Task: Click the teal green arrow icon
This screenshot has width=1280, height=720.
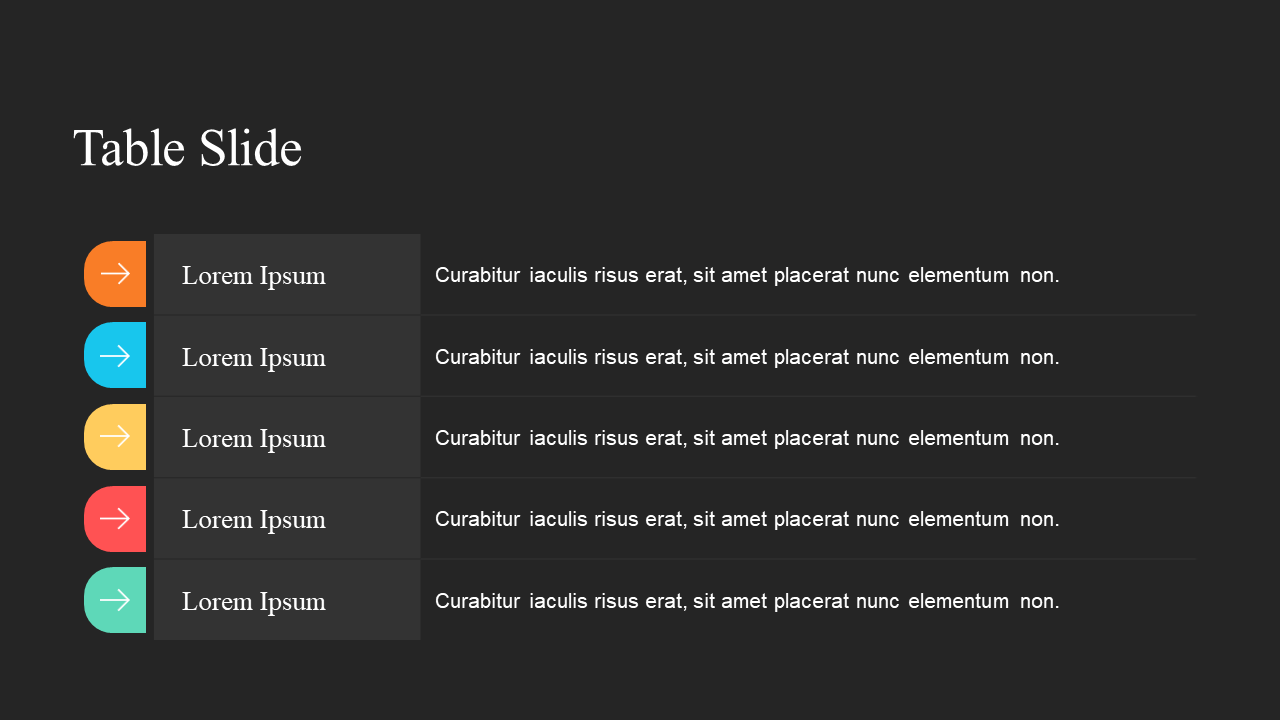Action: point(115,600)
